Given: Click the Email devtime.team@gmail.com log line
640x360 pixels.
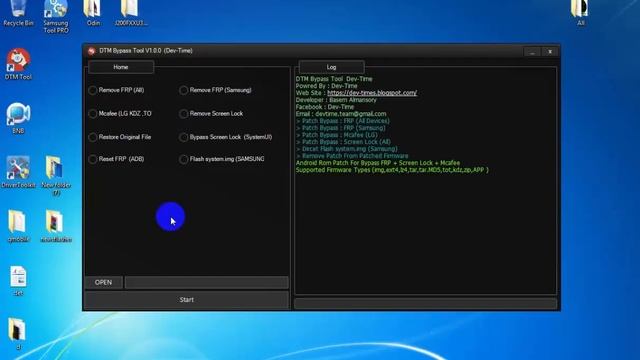Looking at the screenshot, I should (x=341, y=114).
